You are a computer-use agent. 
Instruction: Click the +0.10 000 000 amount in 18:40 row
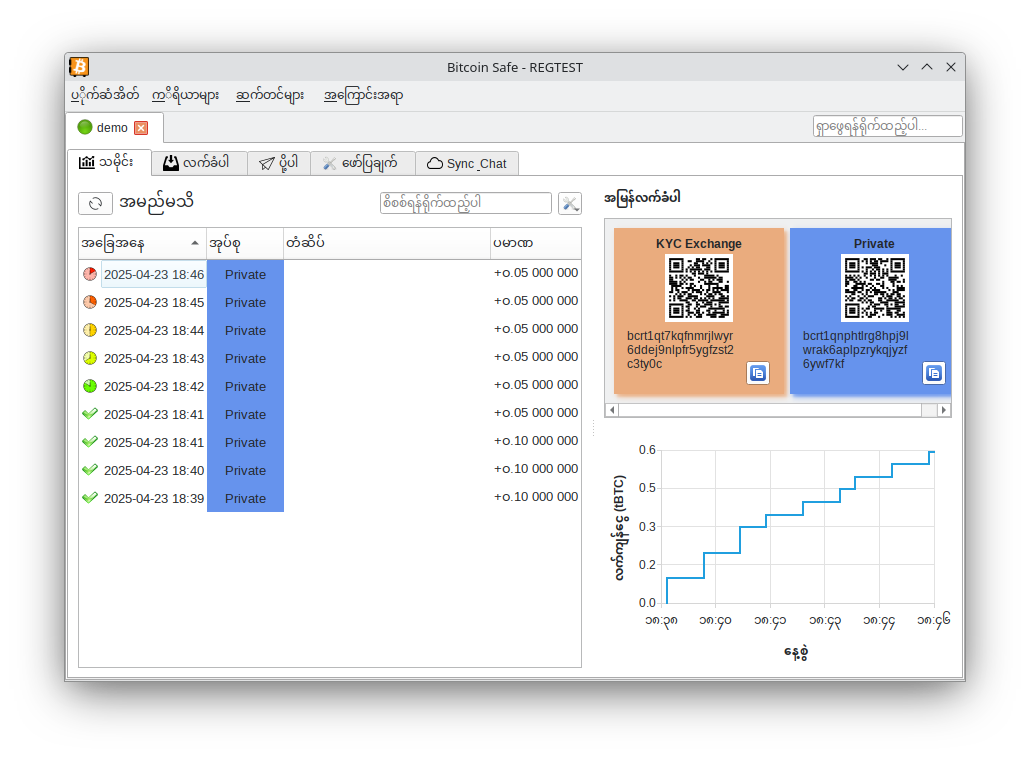point(536,469)
